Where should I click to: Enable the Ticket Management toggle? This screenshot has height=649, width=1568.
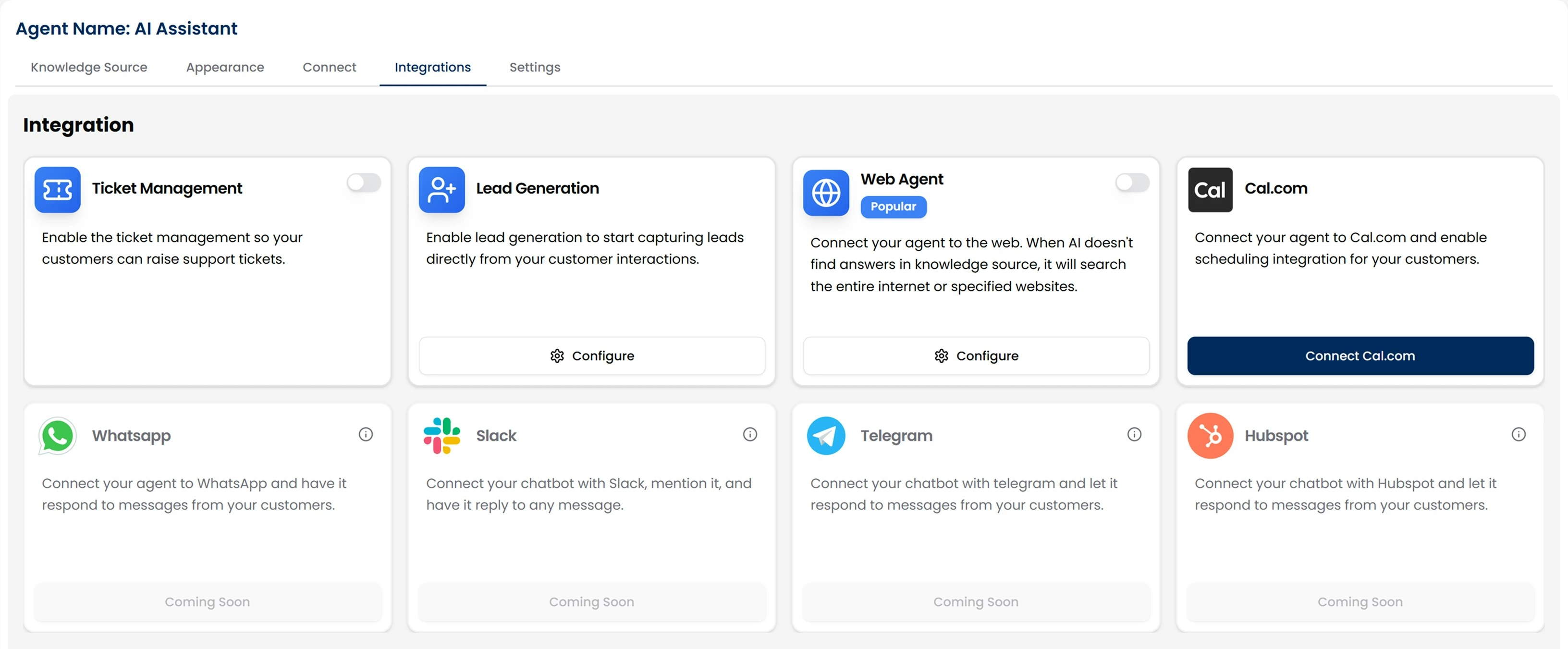(x=363, y=182)
